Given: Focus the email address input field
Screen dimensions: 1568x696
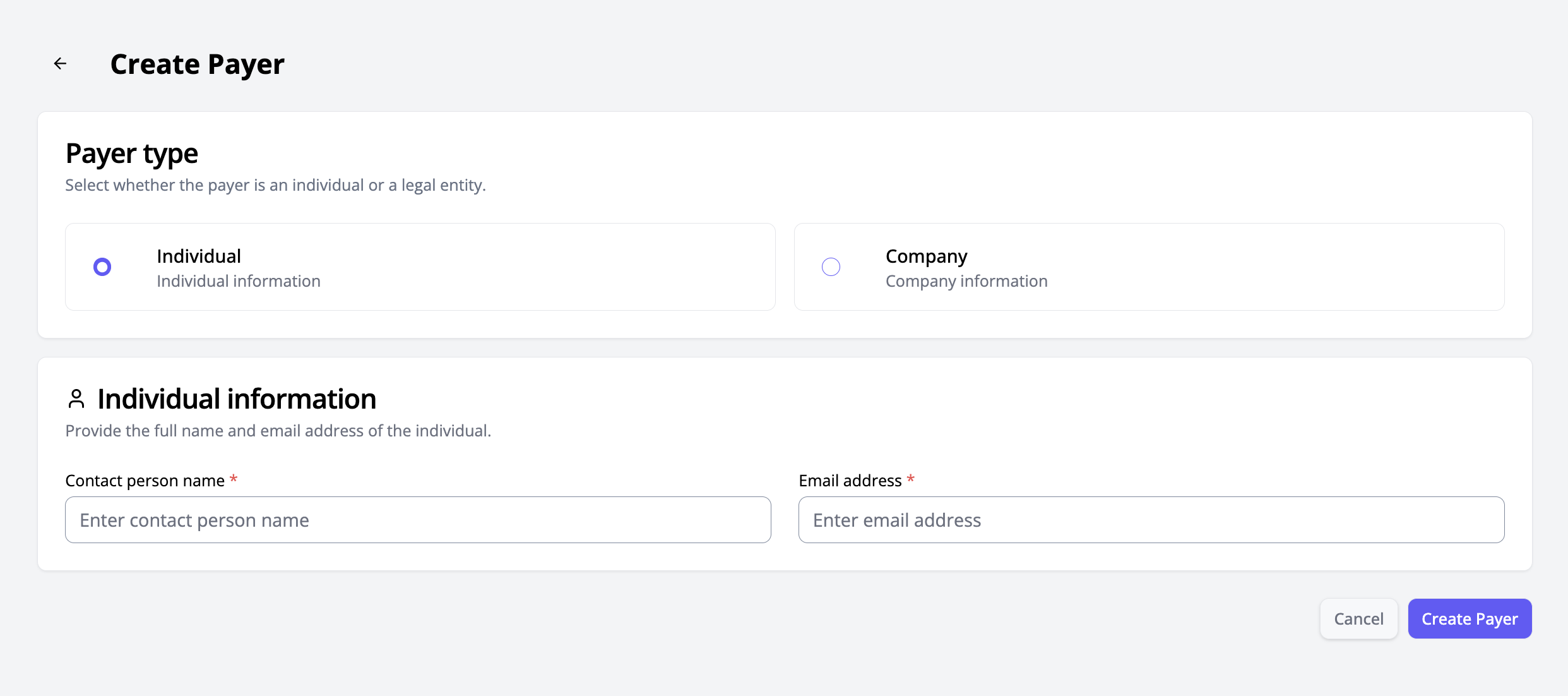Looking at the screenshot, I should click(x=1151, y=520).
